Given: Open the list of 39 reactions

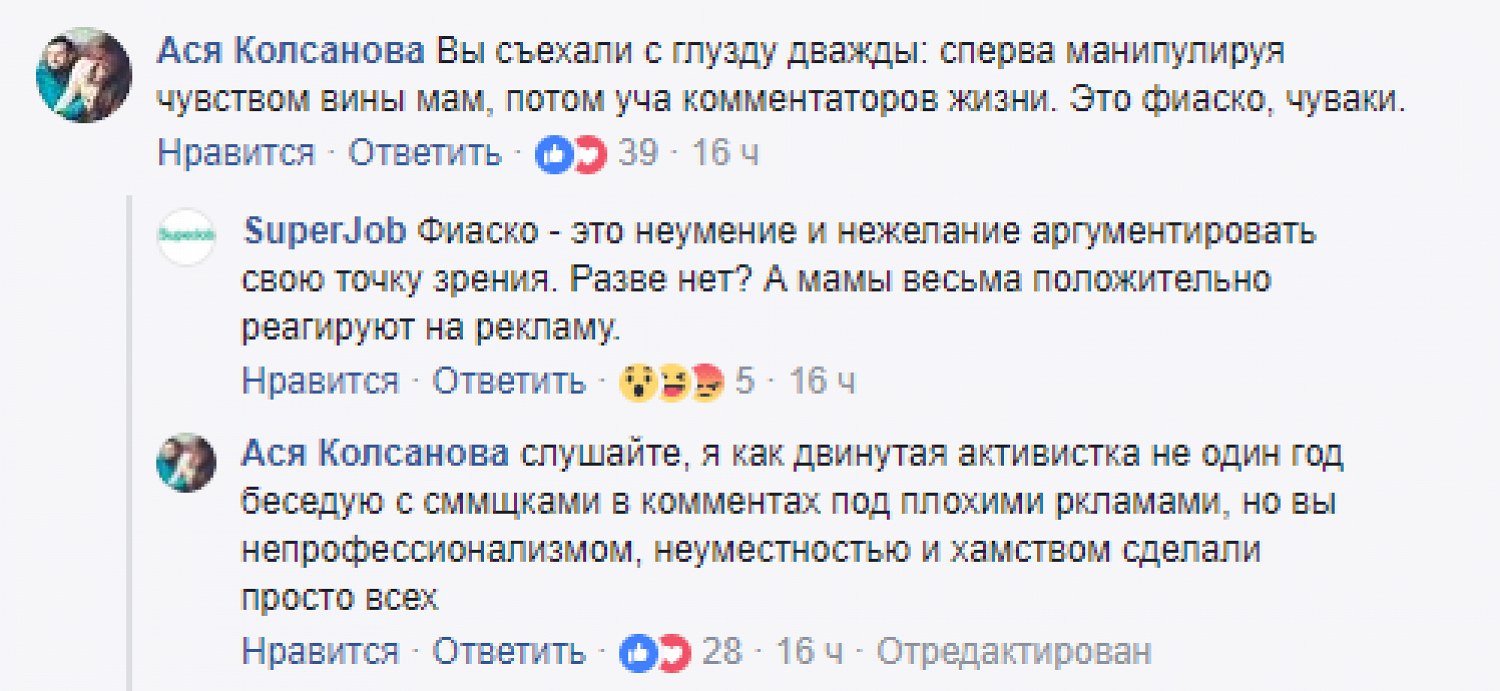Looking at the screenshot, I should [x=638, y=154].
